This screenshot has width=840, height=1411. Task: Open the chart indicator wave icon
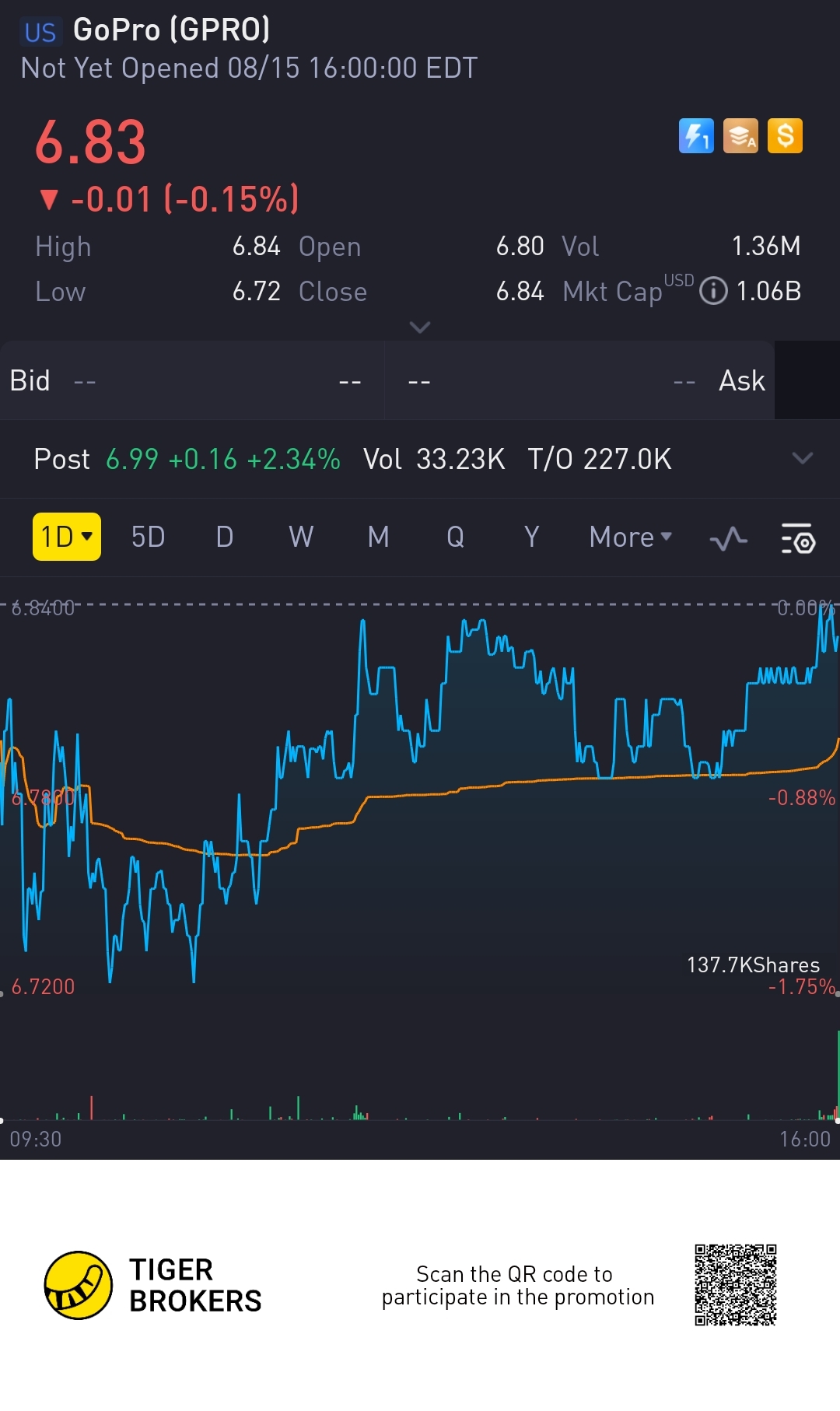(729, 538)
